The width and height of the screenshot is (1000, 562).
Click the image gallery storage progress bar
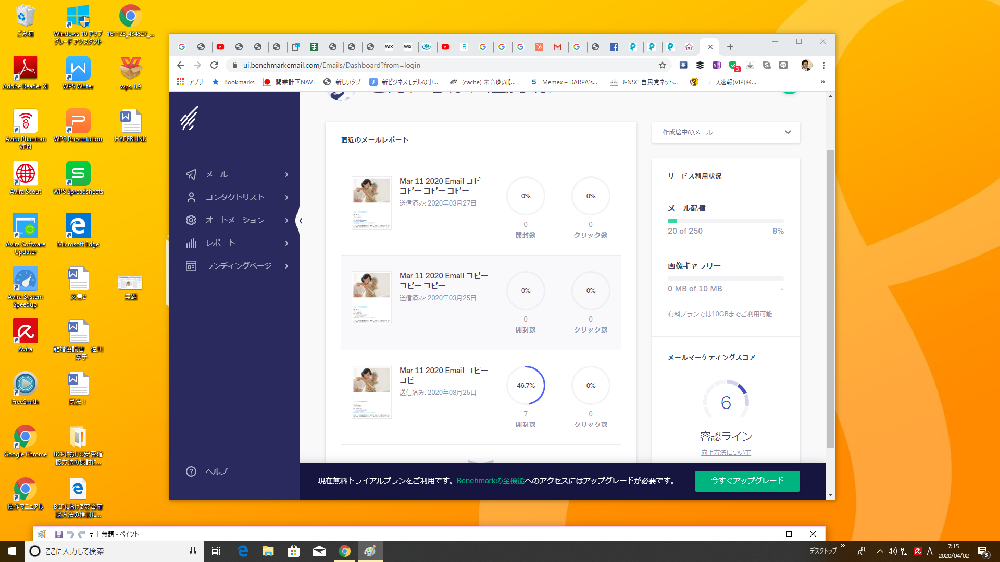[726, 279]
